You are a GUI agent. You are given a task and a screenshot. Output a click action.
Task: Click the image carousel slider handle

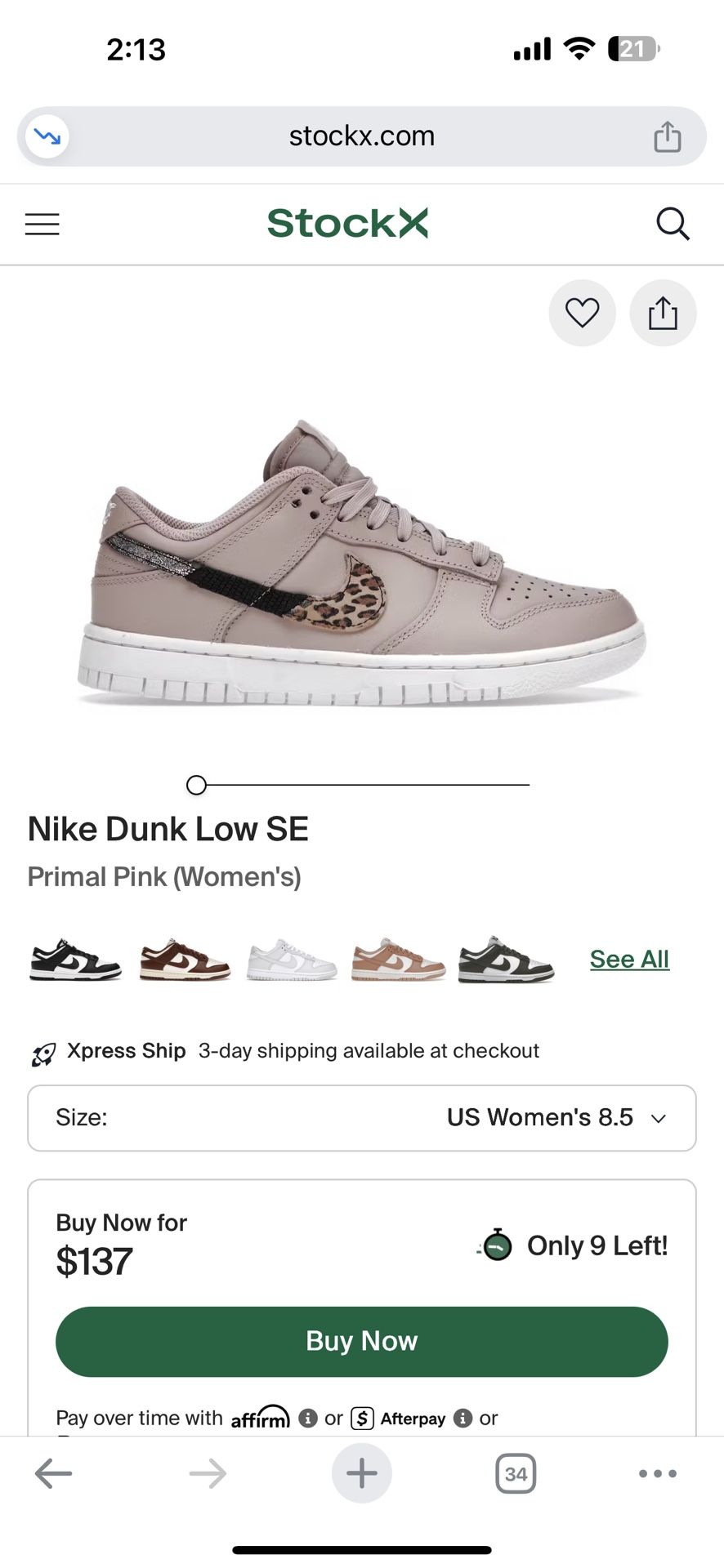pyautogui.click(x=196, y=785)
